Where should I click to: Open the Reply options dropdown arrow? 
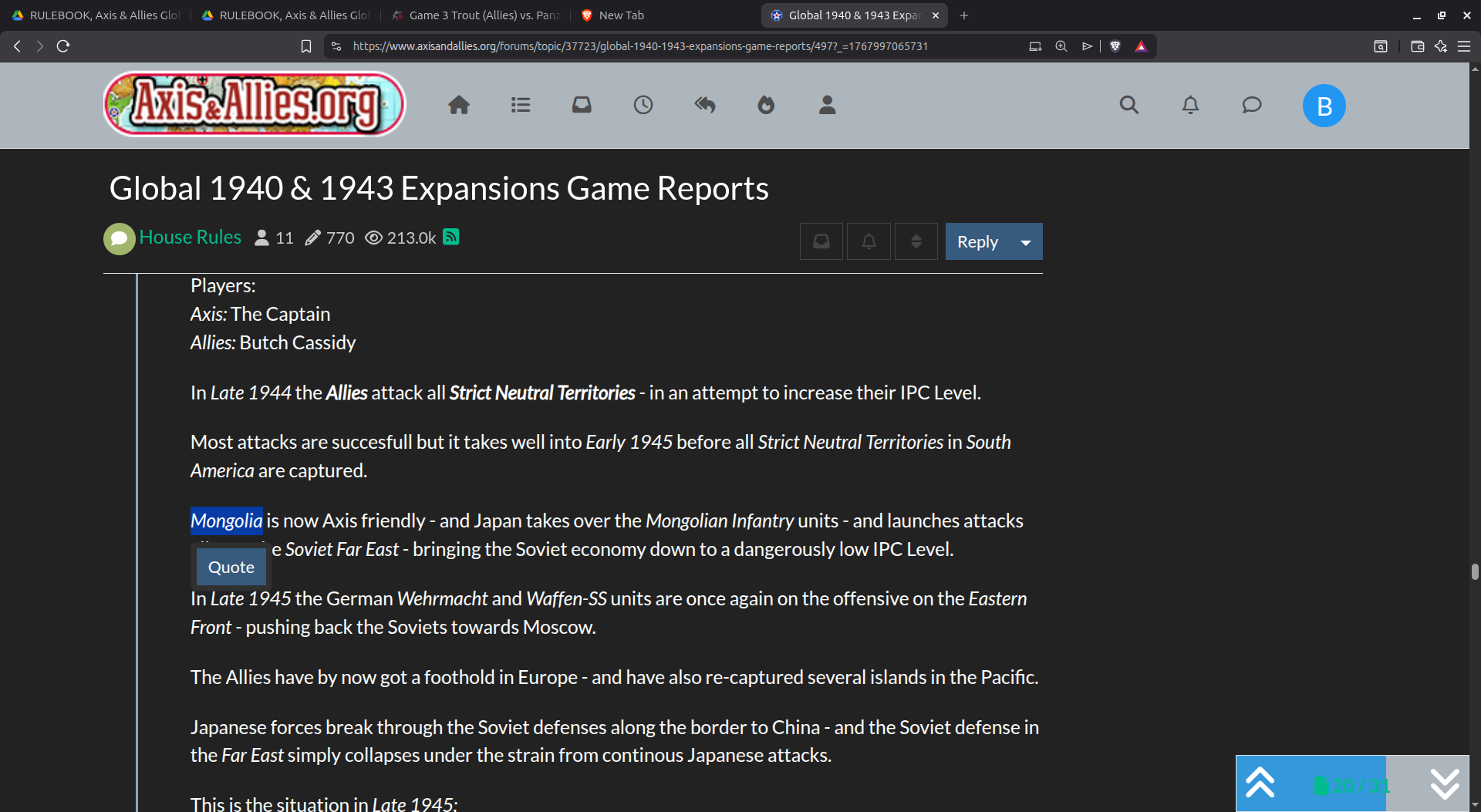point(1026,241)
